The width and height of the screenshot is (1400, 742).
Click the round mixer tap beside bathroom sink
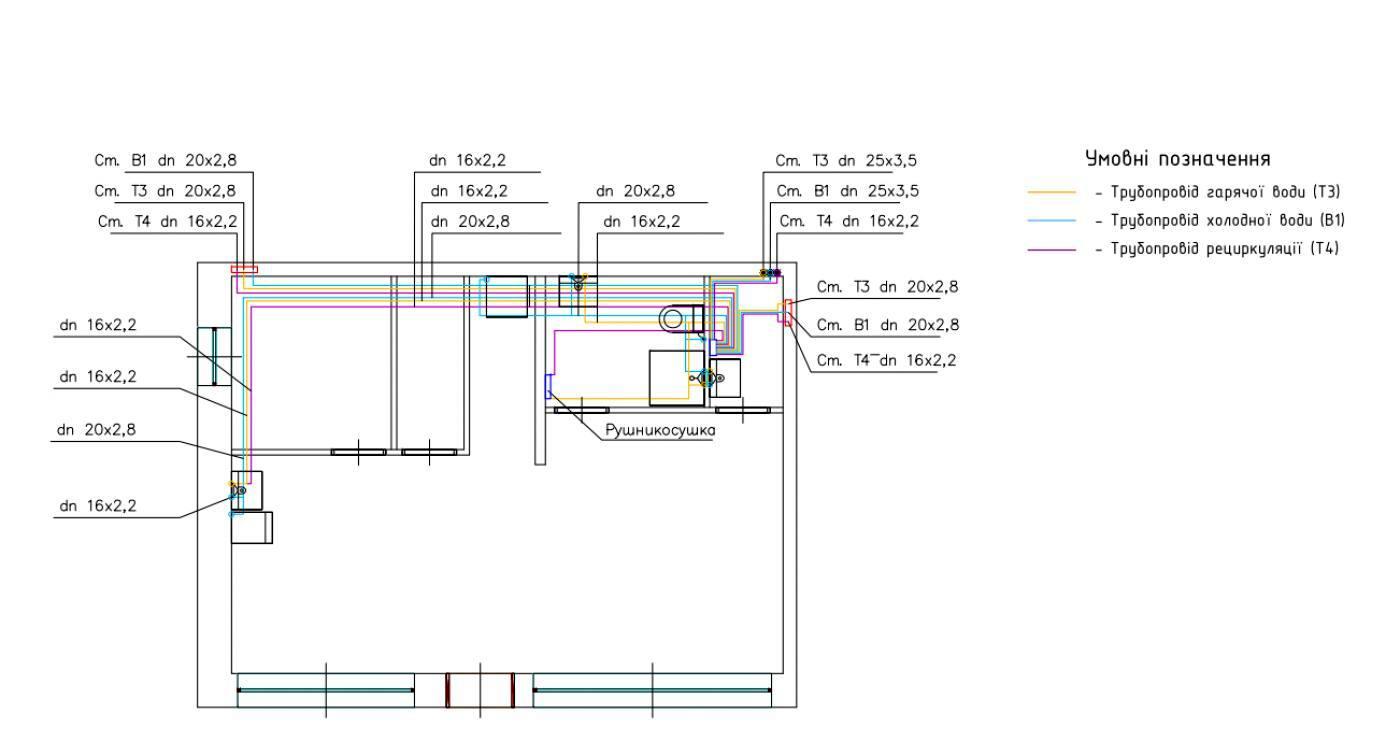click(x=706, y=378)
